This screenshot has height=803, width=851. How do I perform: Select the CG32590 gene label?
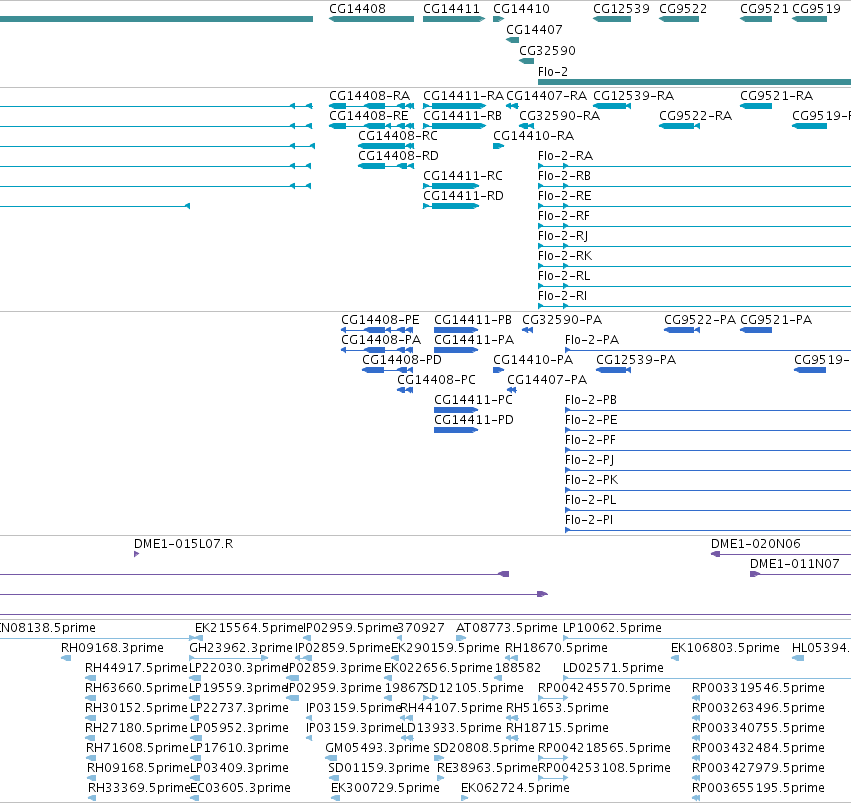pyautogui.click(x=547, y=51)
